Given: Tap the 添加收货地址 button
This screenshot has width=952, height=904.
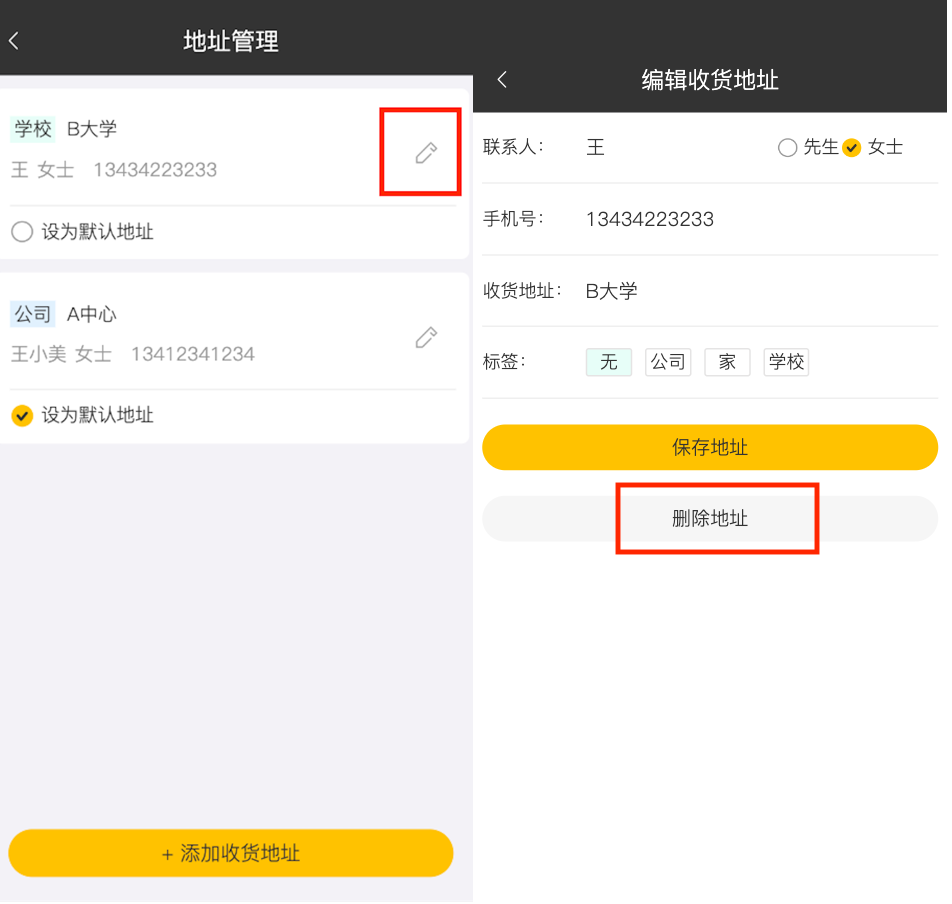Looking at the screenshot, I should (x=231, y=854).
